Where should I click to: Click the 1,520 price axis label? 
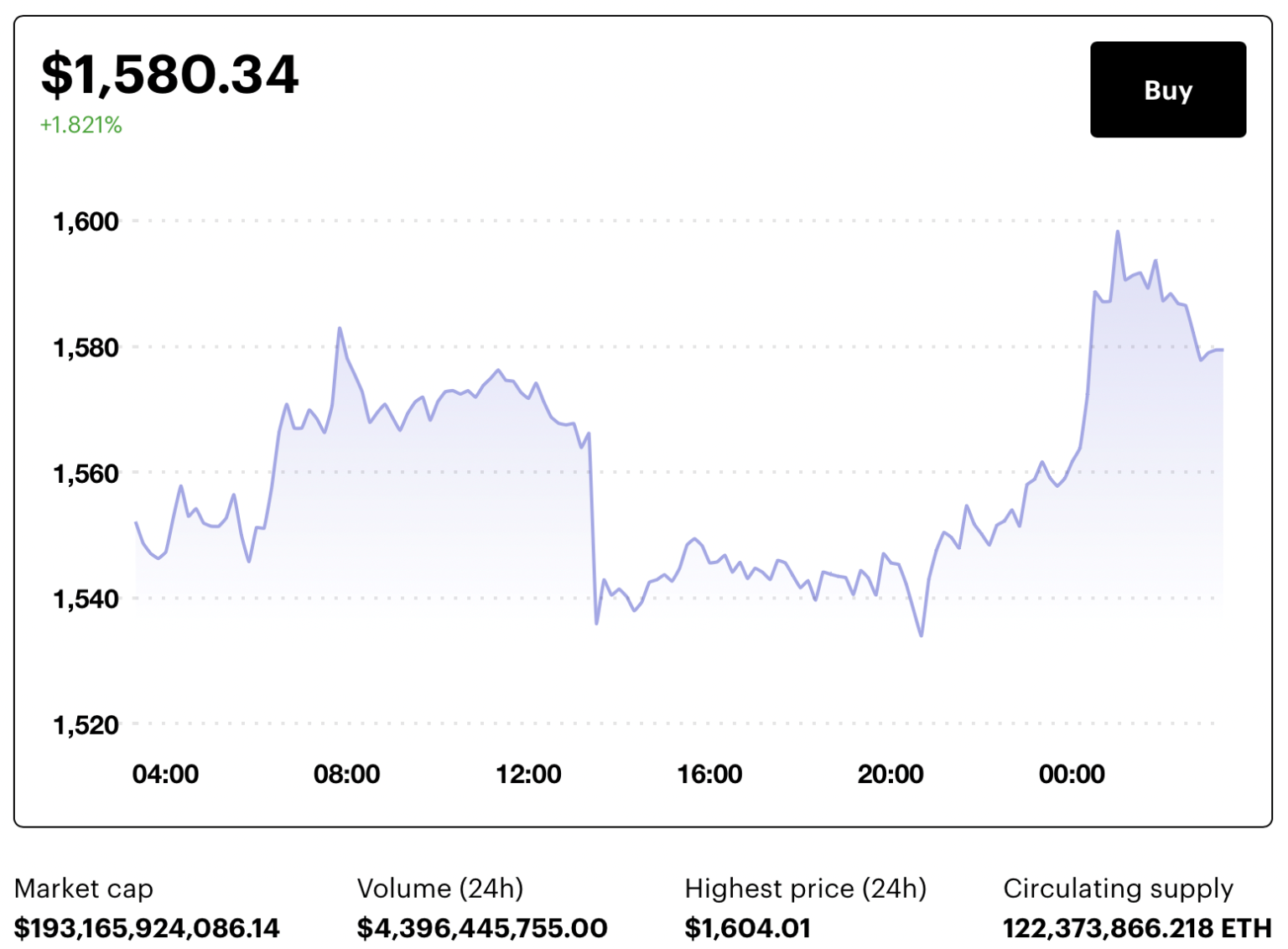click(x=86, y=724)
